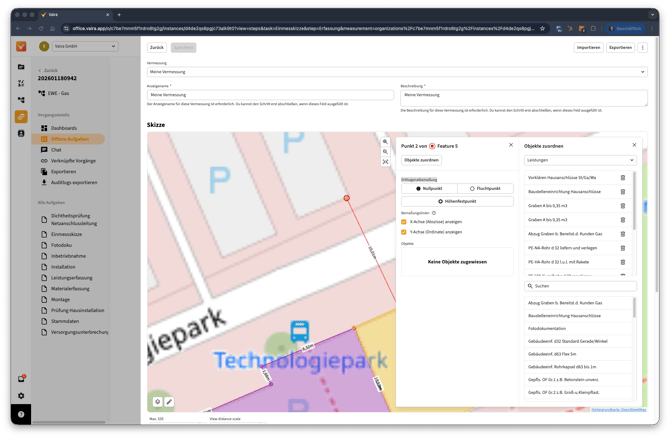Open the settings gear in left rail

21,396
